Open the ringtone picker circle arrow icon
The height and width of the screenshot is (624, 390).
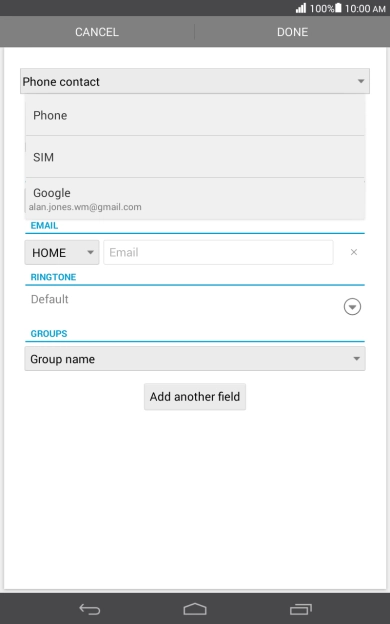(x=352, y=306)
